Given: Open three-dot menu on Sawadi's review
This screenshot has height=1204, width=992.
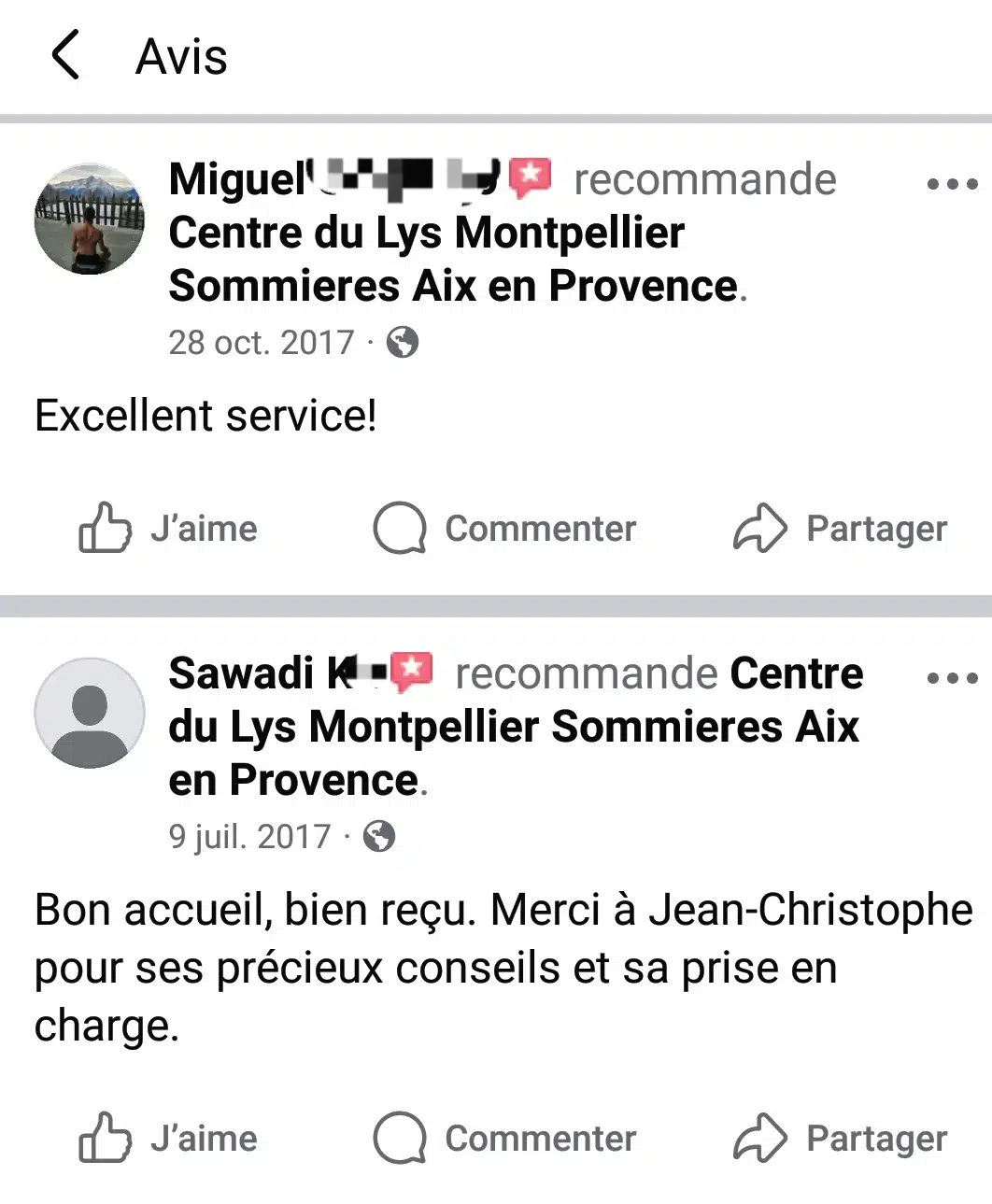Looking at the screenshot, I should tap(952, 678).
